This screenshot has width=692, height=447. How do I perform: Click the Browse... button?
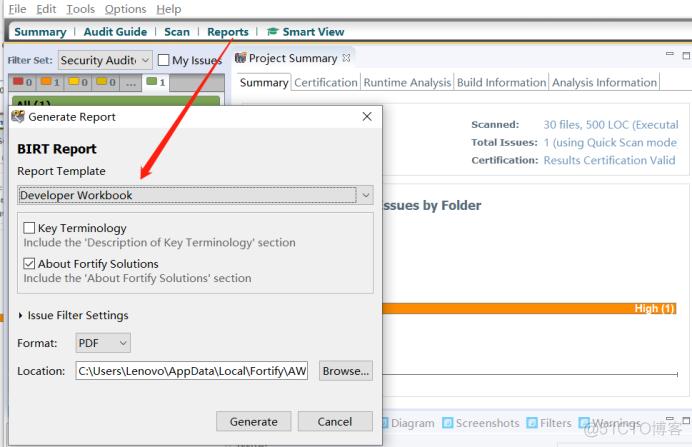[346, 371]
